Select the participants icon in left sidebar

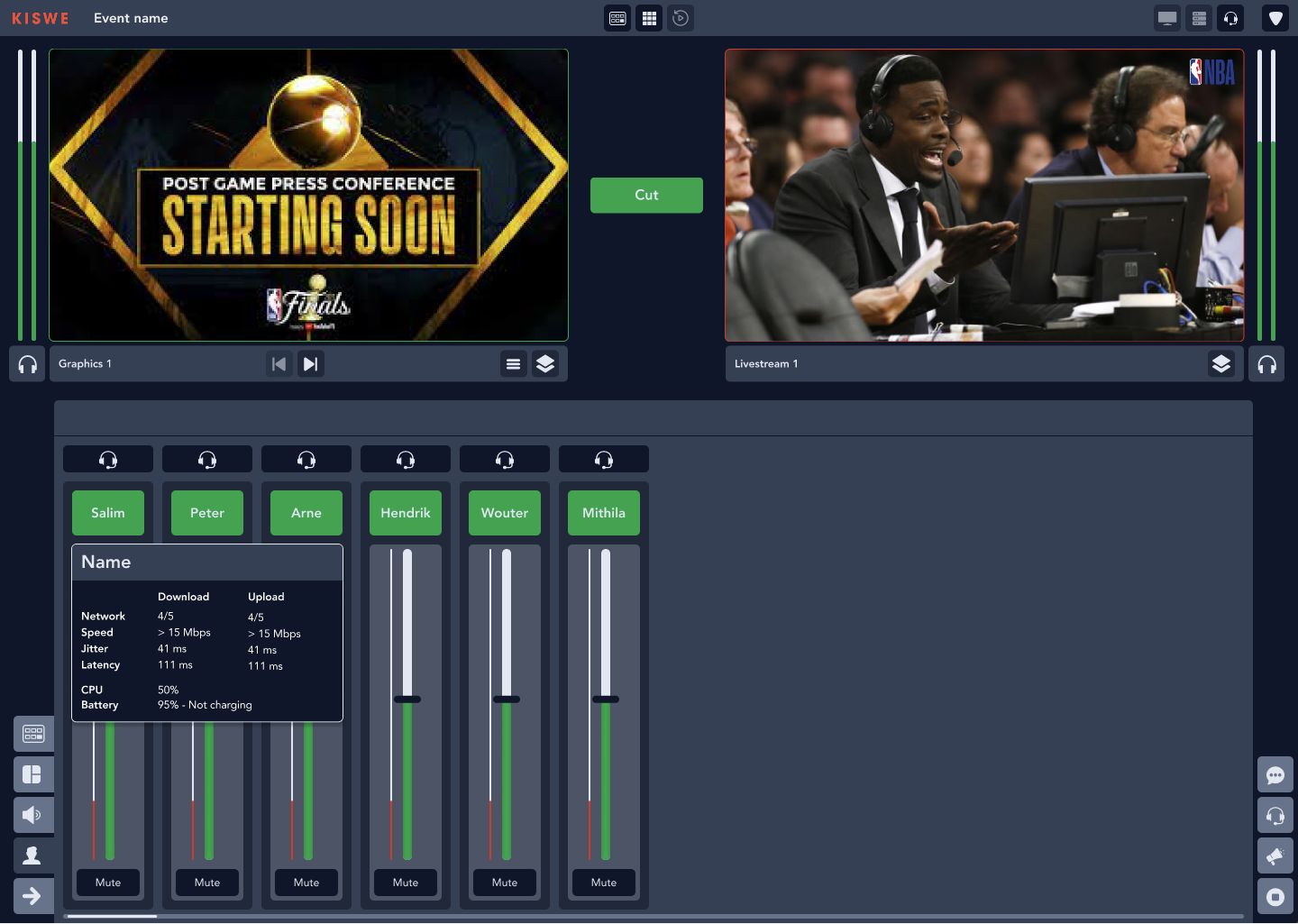click(33, 855)
